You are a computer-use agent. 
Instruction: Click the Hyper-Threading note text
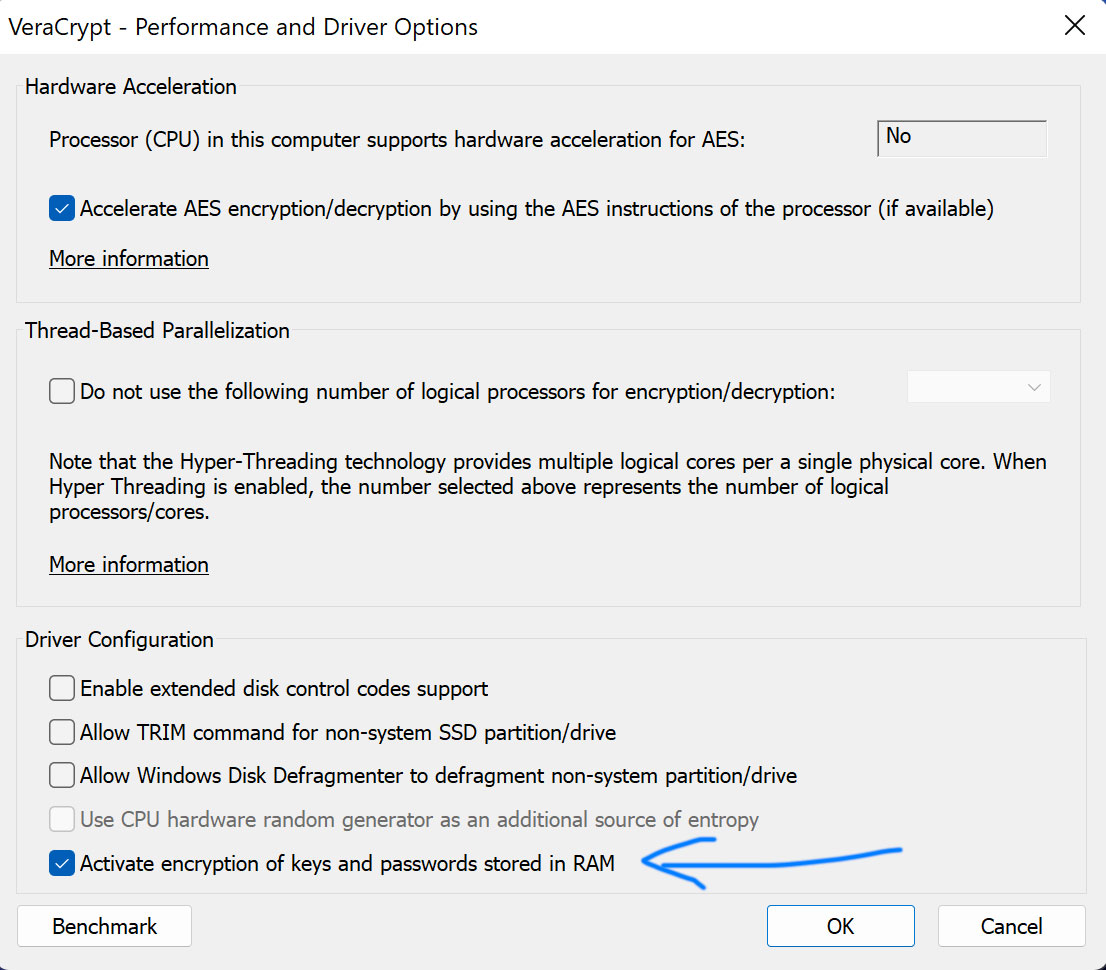point(547,487)
